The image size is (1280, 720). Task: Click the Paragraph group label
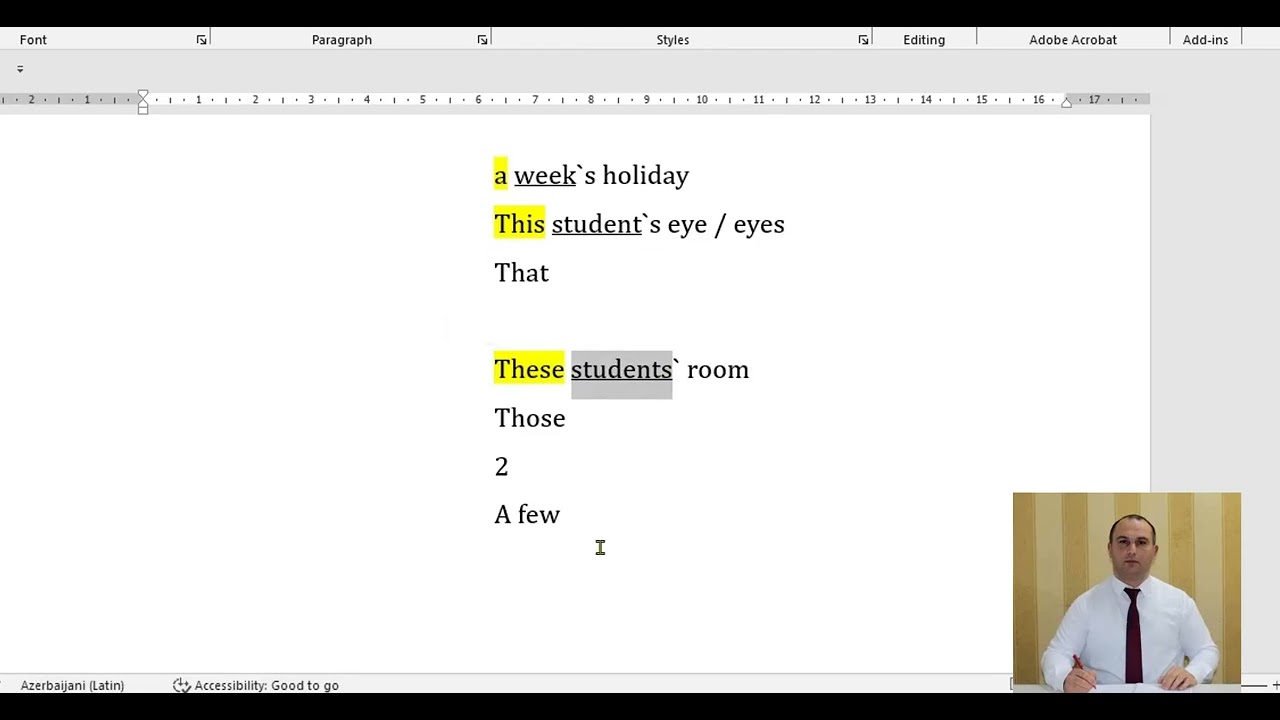342,40
